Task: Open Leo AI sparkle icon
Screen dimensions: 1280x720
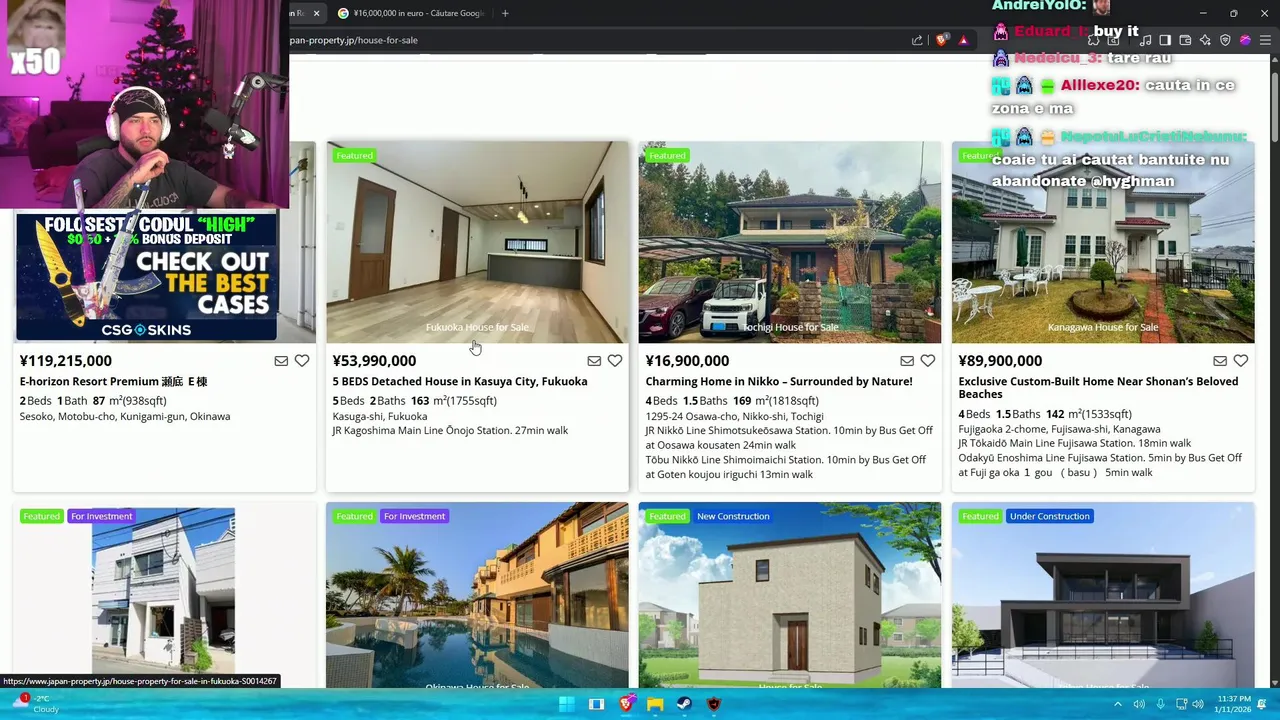Action: tap(1205, 40)
